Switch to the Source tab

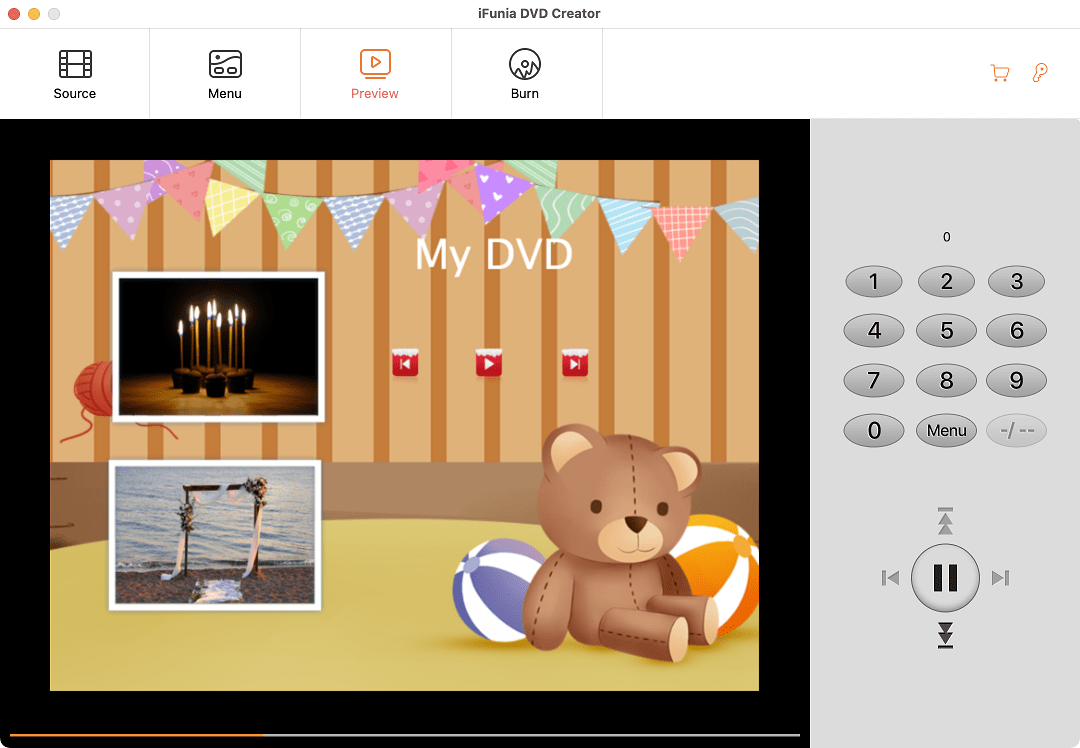point(75,75)
